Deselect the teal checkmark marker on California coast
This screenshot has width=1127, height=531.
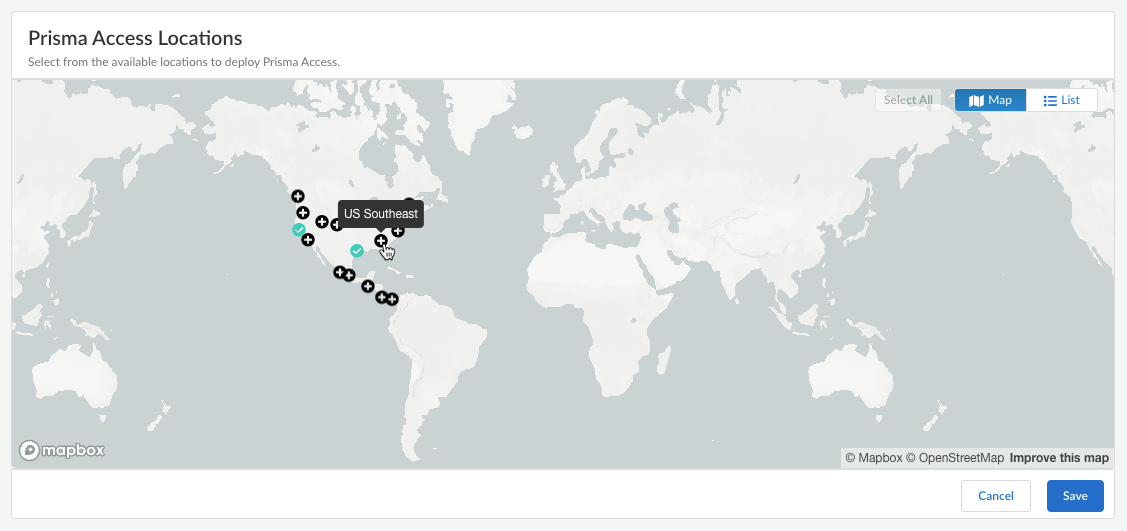tap(299, 230)
